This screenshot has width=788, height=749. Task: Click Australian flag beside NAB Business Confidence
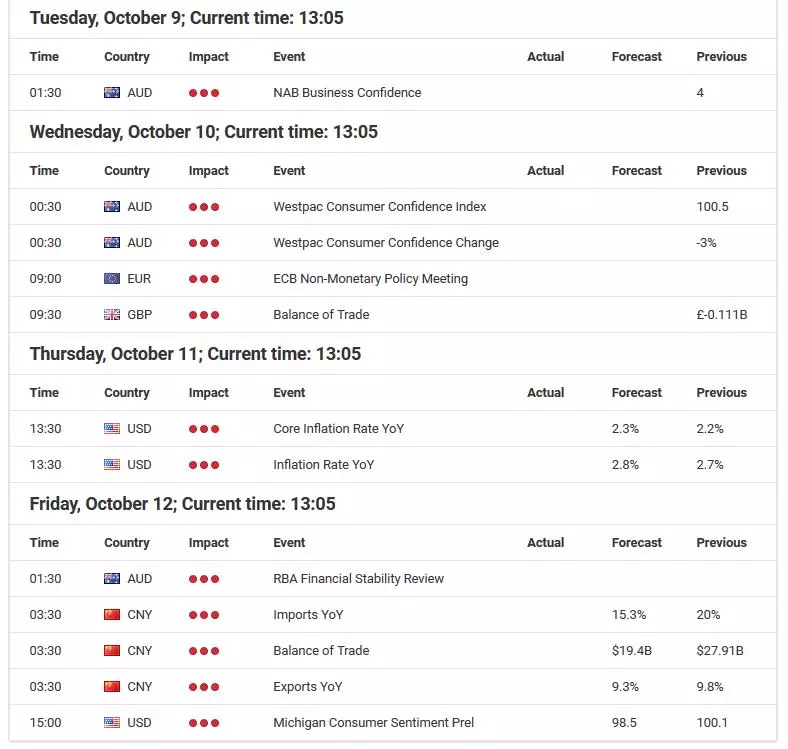pos(112,92)
